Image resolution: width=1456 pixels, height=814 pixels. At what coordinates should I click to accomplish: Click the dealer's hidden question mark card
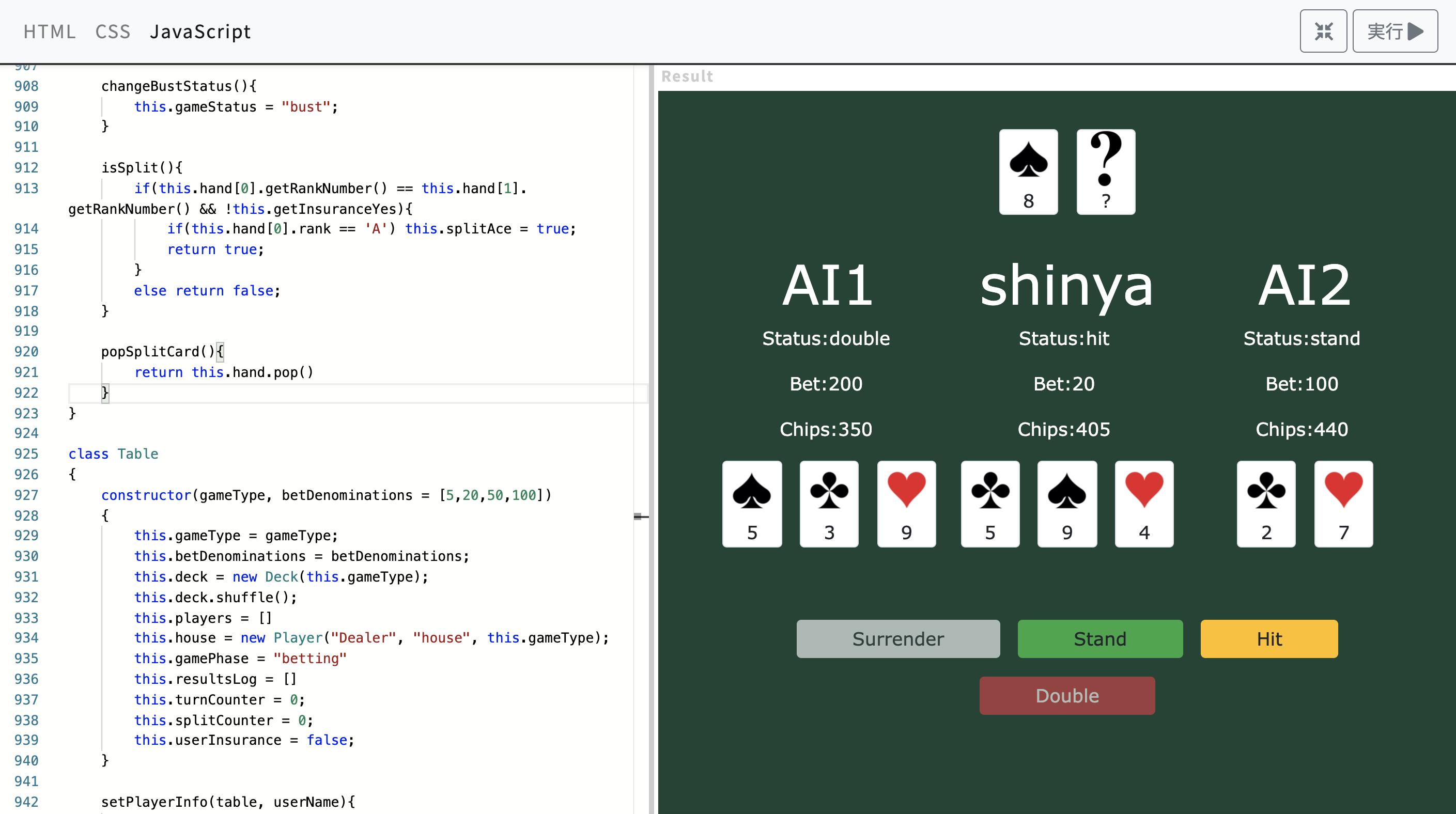(1106, 171)
